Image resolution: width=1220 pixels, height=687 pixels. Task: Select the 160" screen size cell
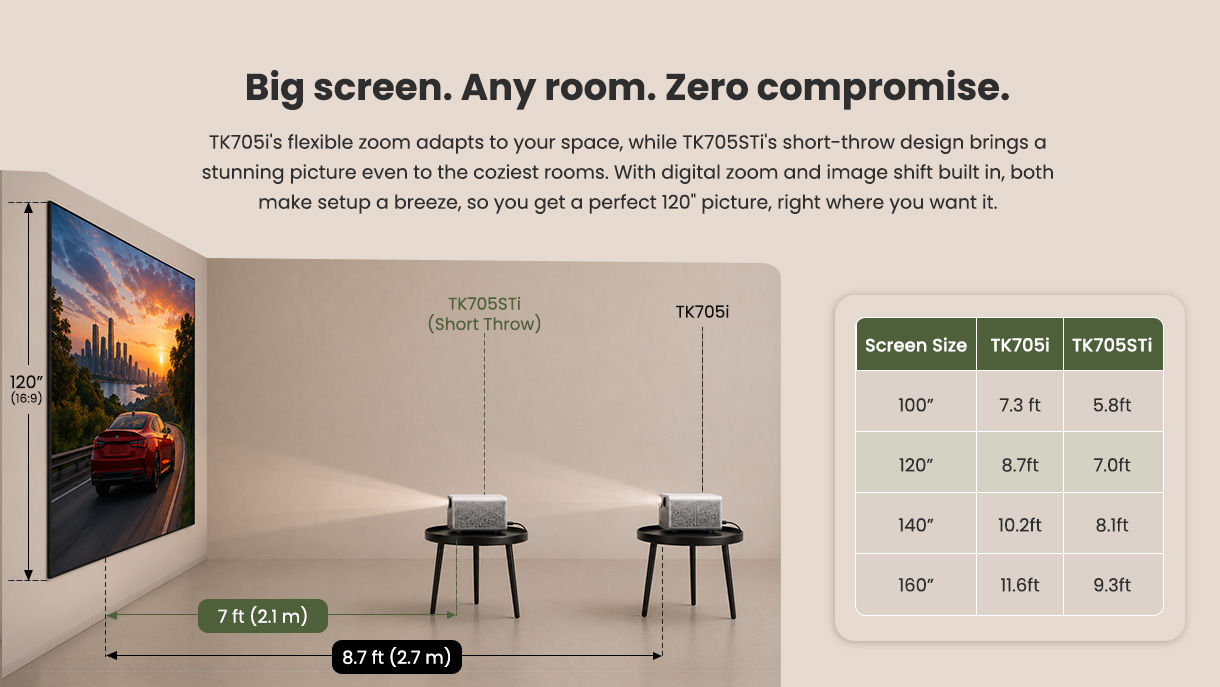tap(916, 585)
